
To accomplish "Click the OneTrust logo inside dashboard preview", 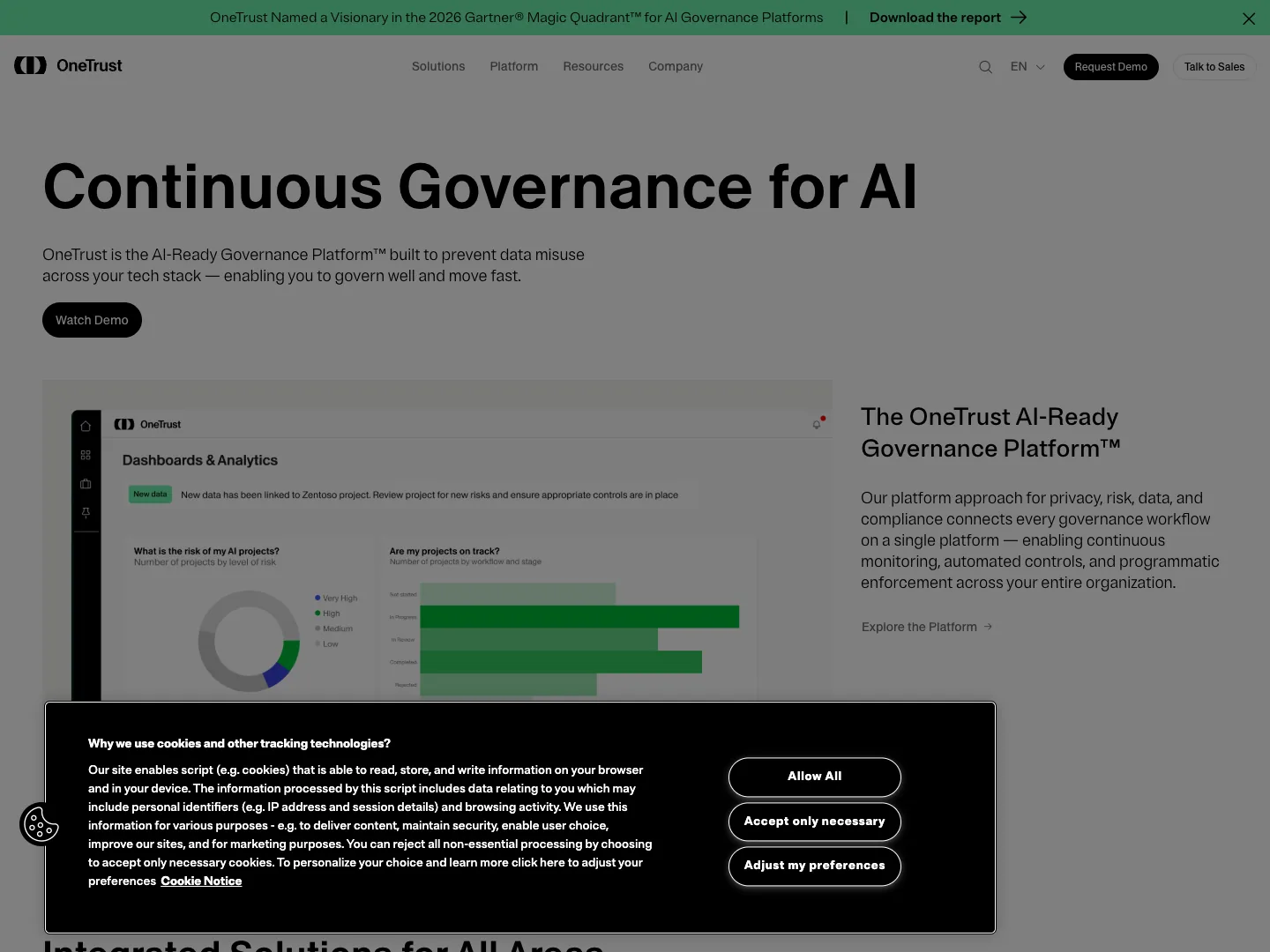I will click(x=147, y=424).
